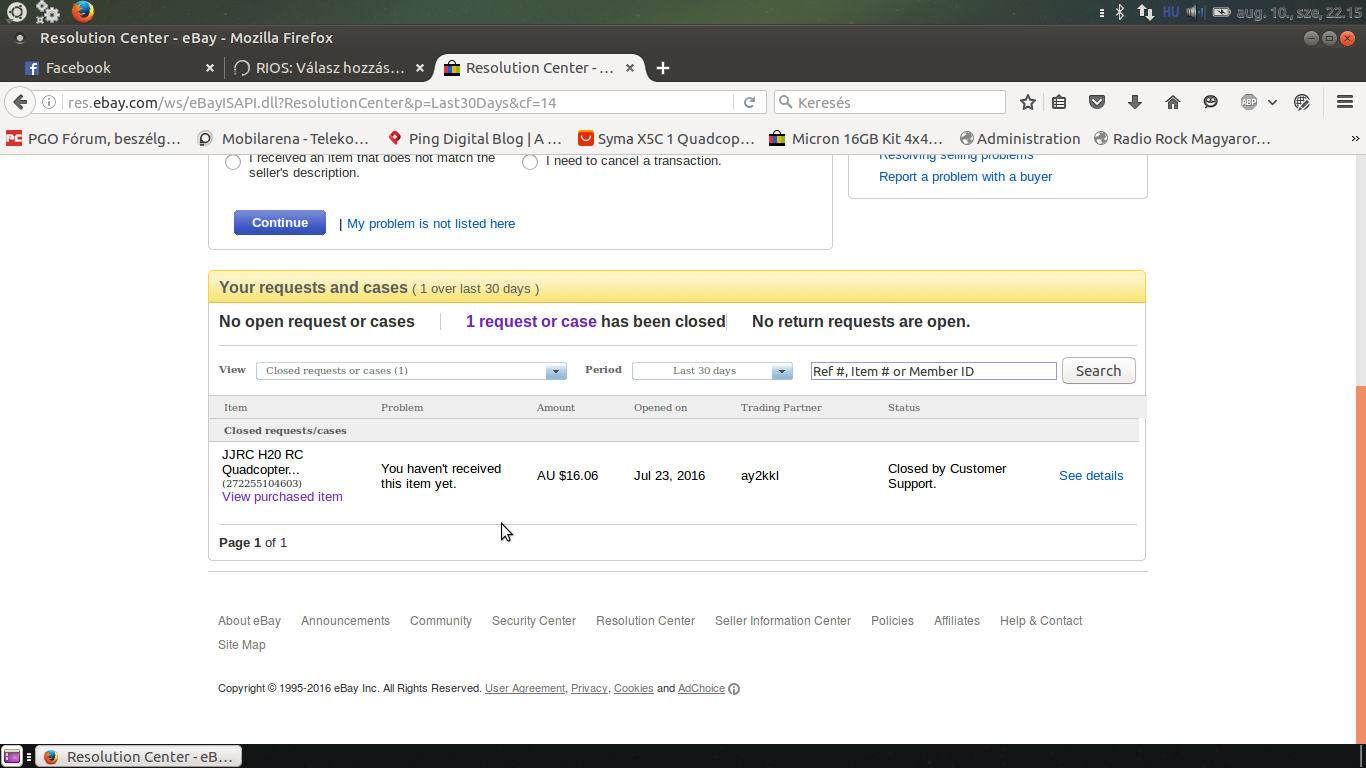This screenshot has height=768, width=1366.
Task: Select 'item does not match description' radio
Action: 233,162
